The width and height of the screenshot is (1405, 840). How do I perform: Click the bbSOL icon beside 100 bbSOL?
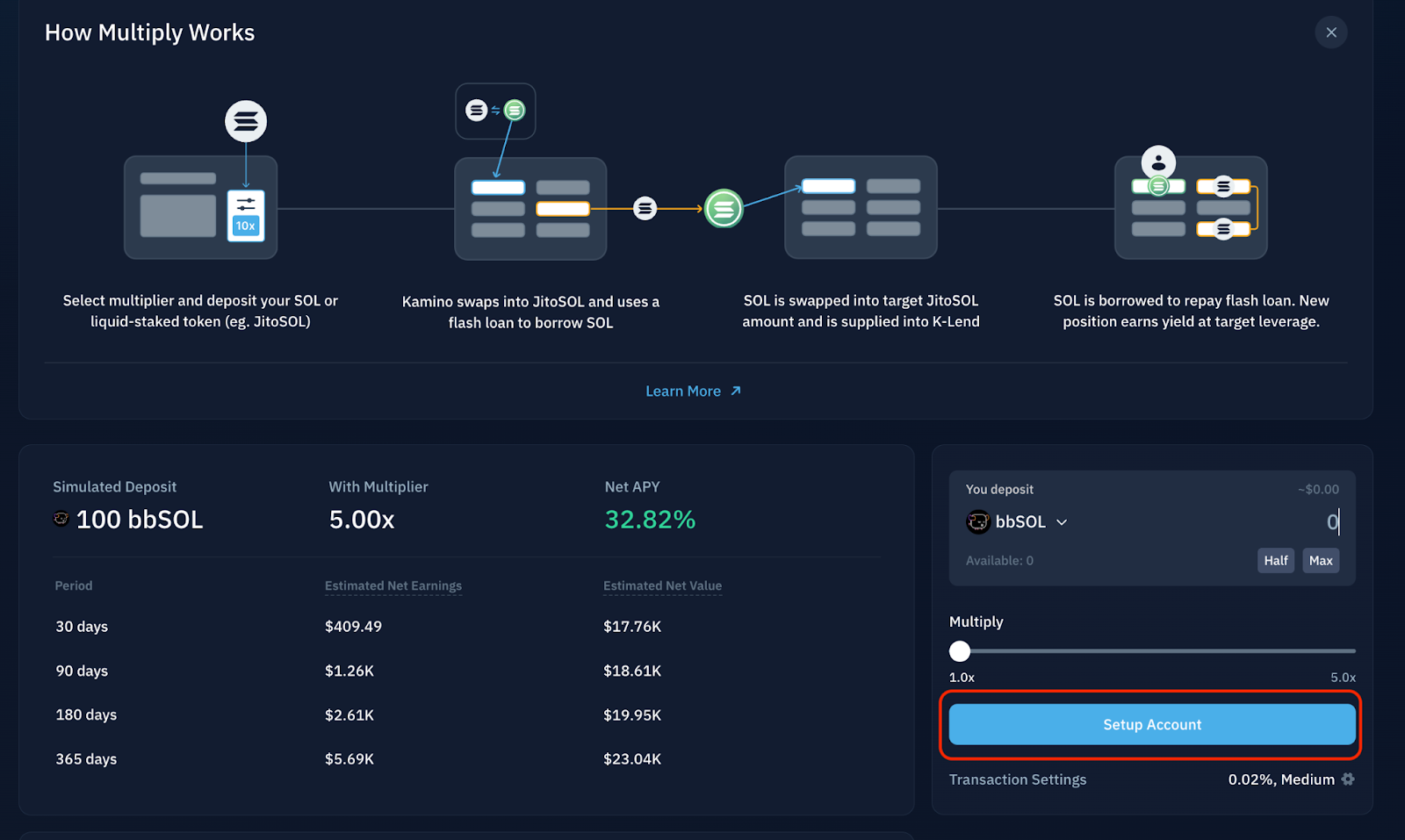(61, 519)
